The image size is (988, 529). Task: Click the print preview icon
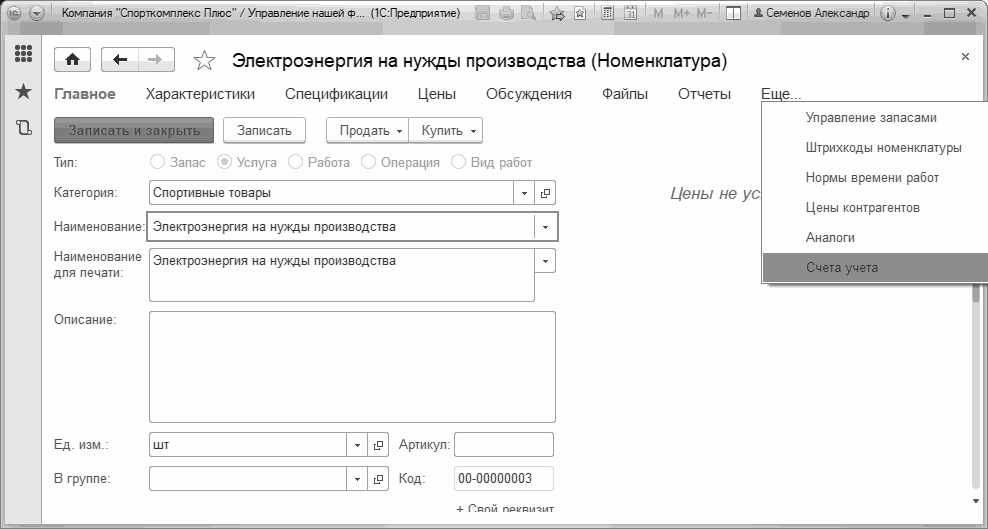[529, 13]
